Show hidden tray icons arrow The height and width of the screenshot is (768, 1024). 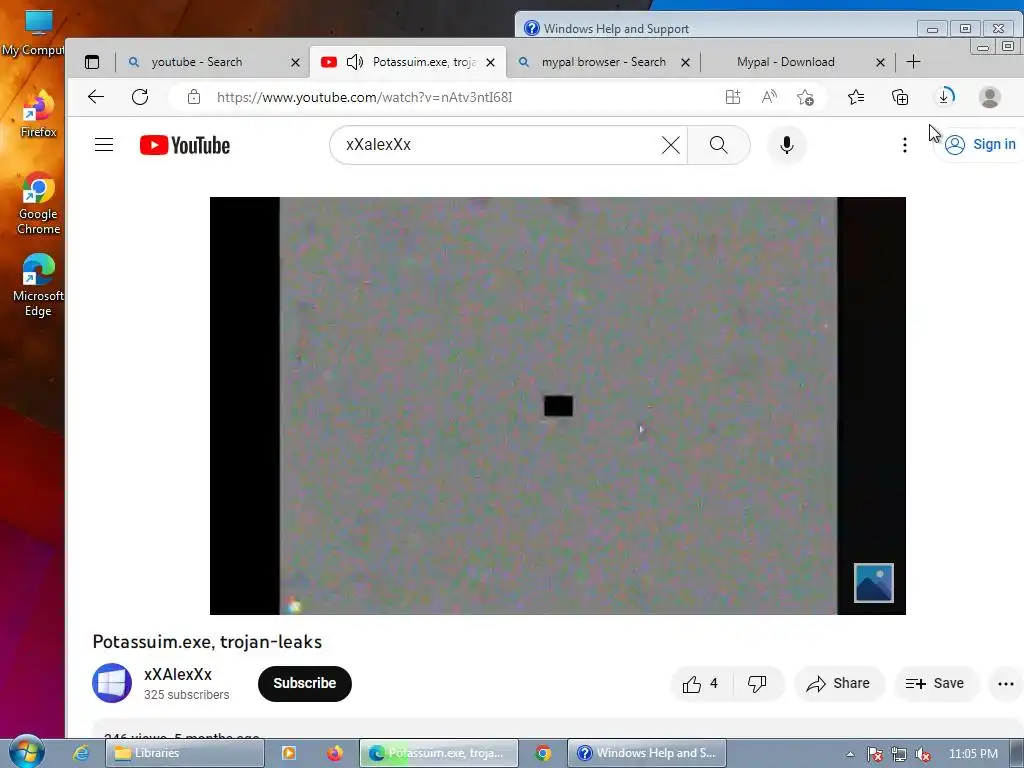pos(850,754)
